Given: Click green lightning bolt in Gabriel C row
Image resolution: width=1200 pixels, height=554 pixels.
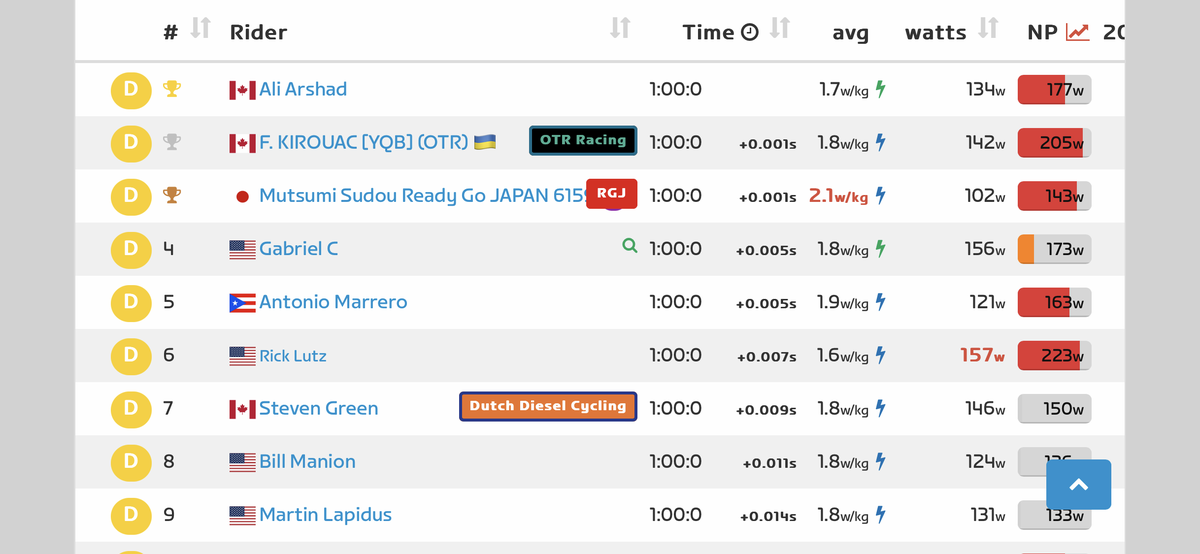Looking at the screenshot, I should pyautogui.click(x=880, y=249).
